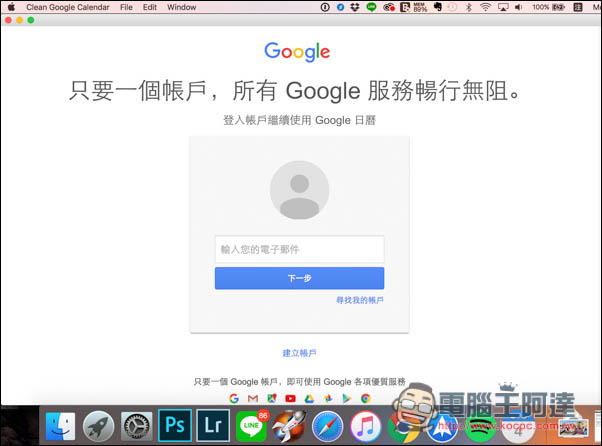Open the File menu

(126, 7)
